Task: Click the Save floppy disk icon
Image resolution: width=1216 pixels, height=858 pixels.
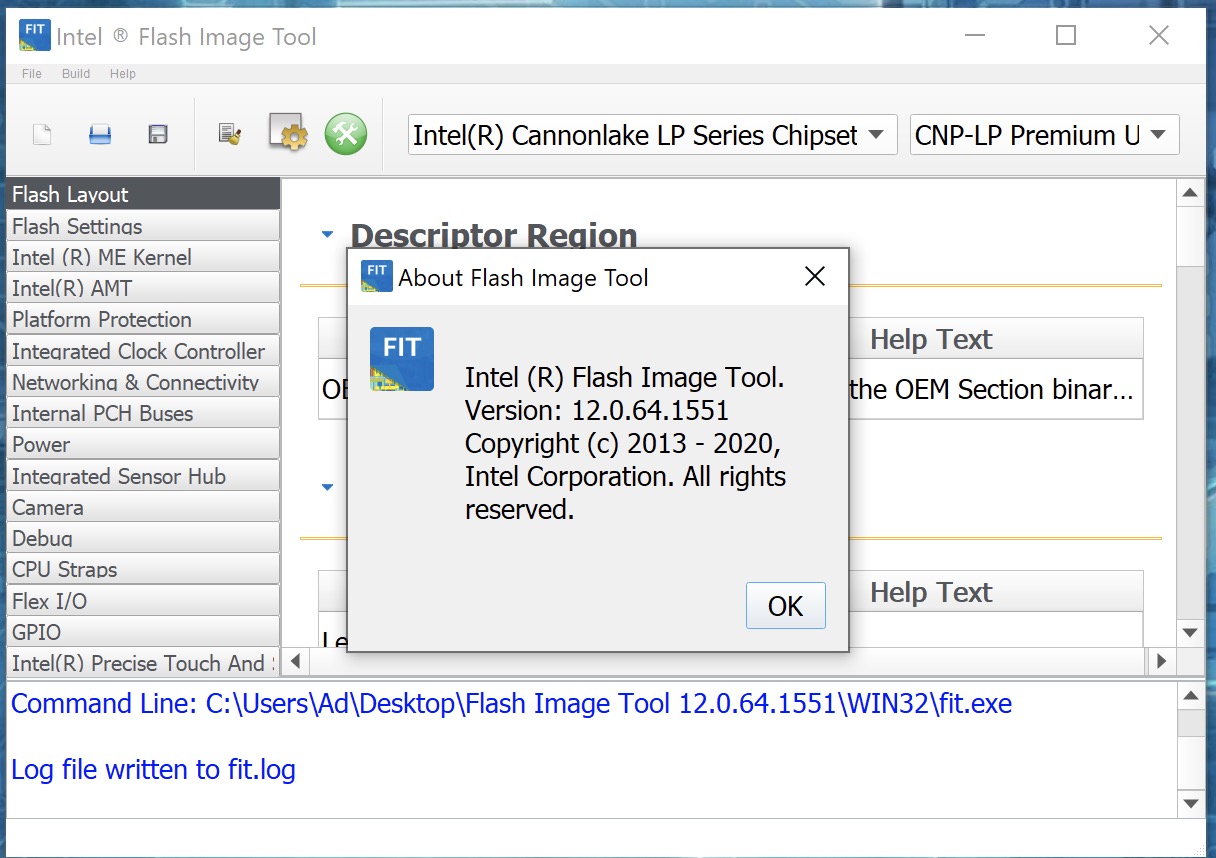Action: (157, 135)
